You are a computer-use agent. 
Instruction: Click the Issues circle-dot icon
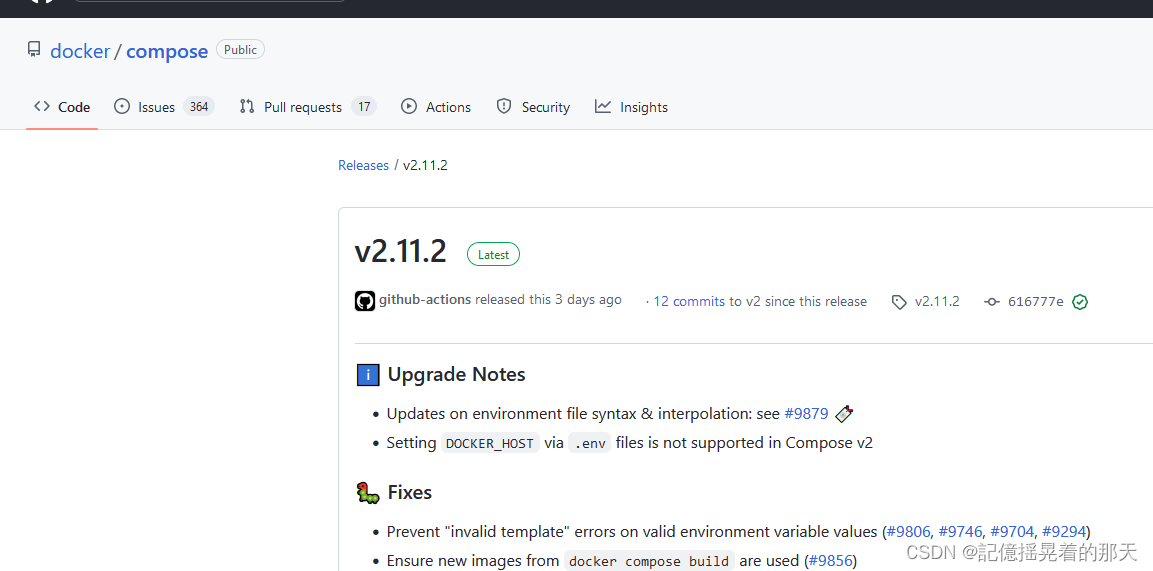point(122,106)
